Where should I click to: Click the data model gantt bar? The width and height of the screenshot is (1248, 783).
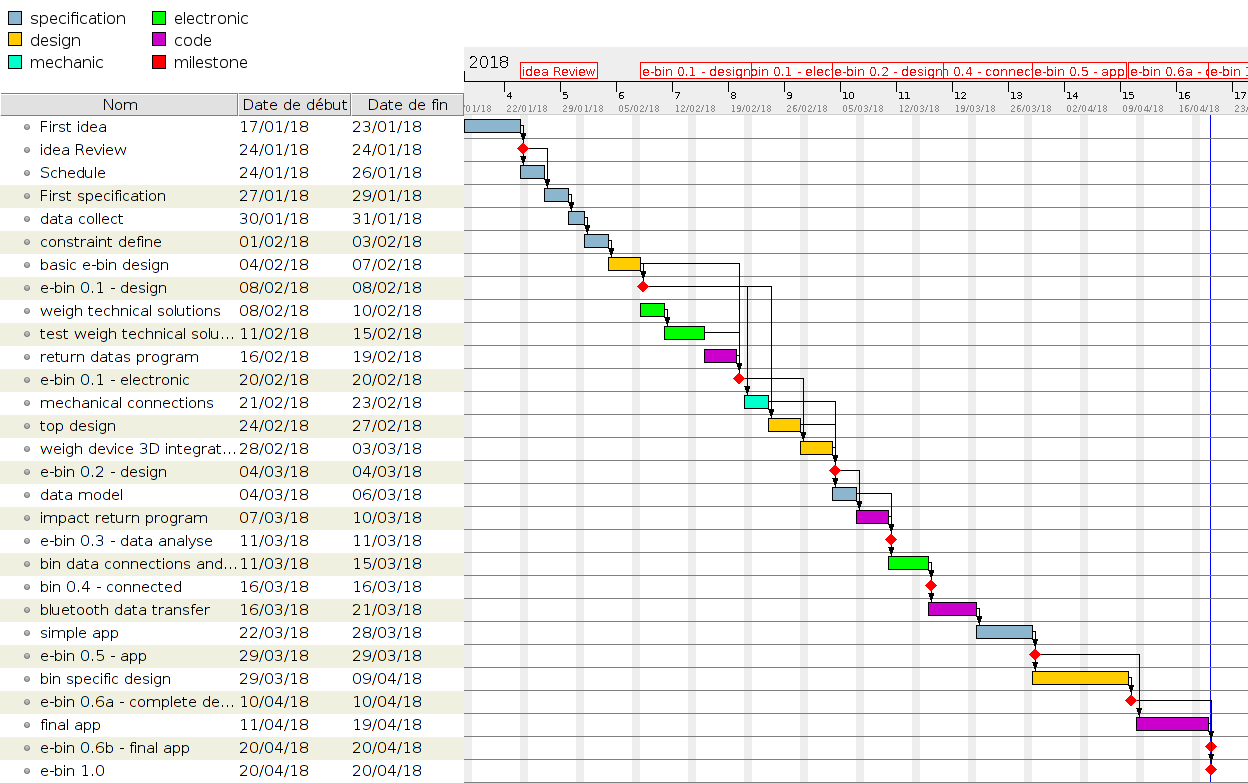[x=844, y=494]
